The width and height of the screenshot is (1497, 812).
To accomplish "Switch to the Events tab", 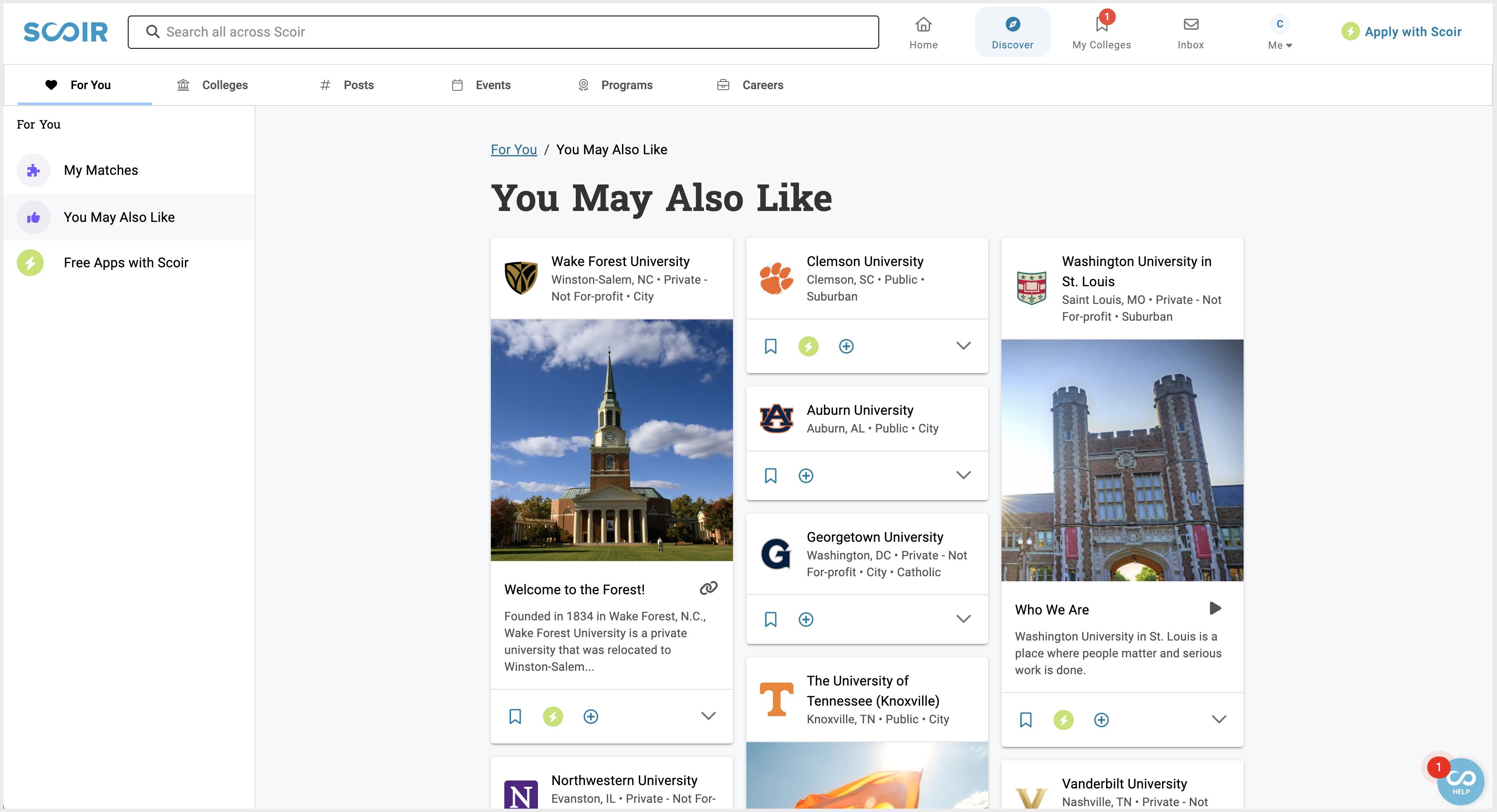I will click(x=481, y=85).
